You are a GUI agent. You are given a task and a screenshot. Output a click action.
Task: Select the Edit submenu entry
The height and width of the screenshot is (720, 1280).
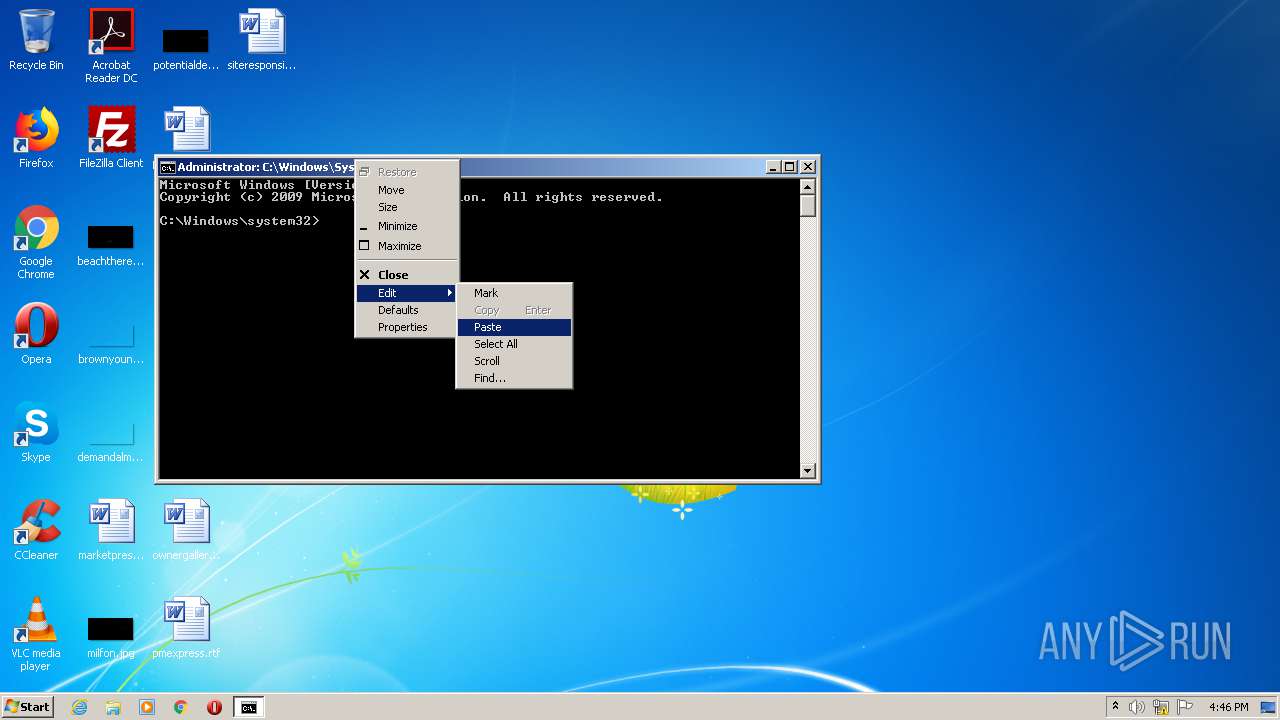click(407, 293)
